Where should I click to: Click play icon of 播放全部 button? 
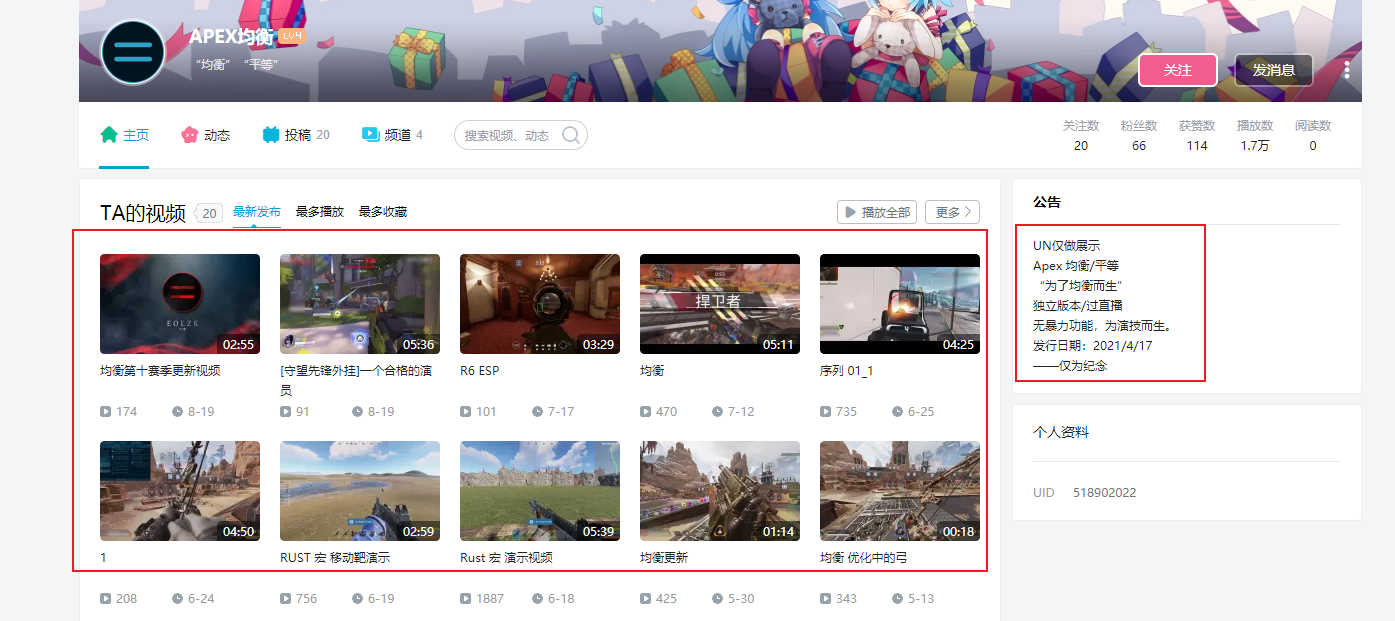click(x=850, y=212)
